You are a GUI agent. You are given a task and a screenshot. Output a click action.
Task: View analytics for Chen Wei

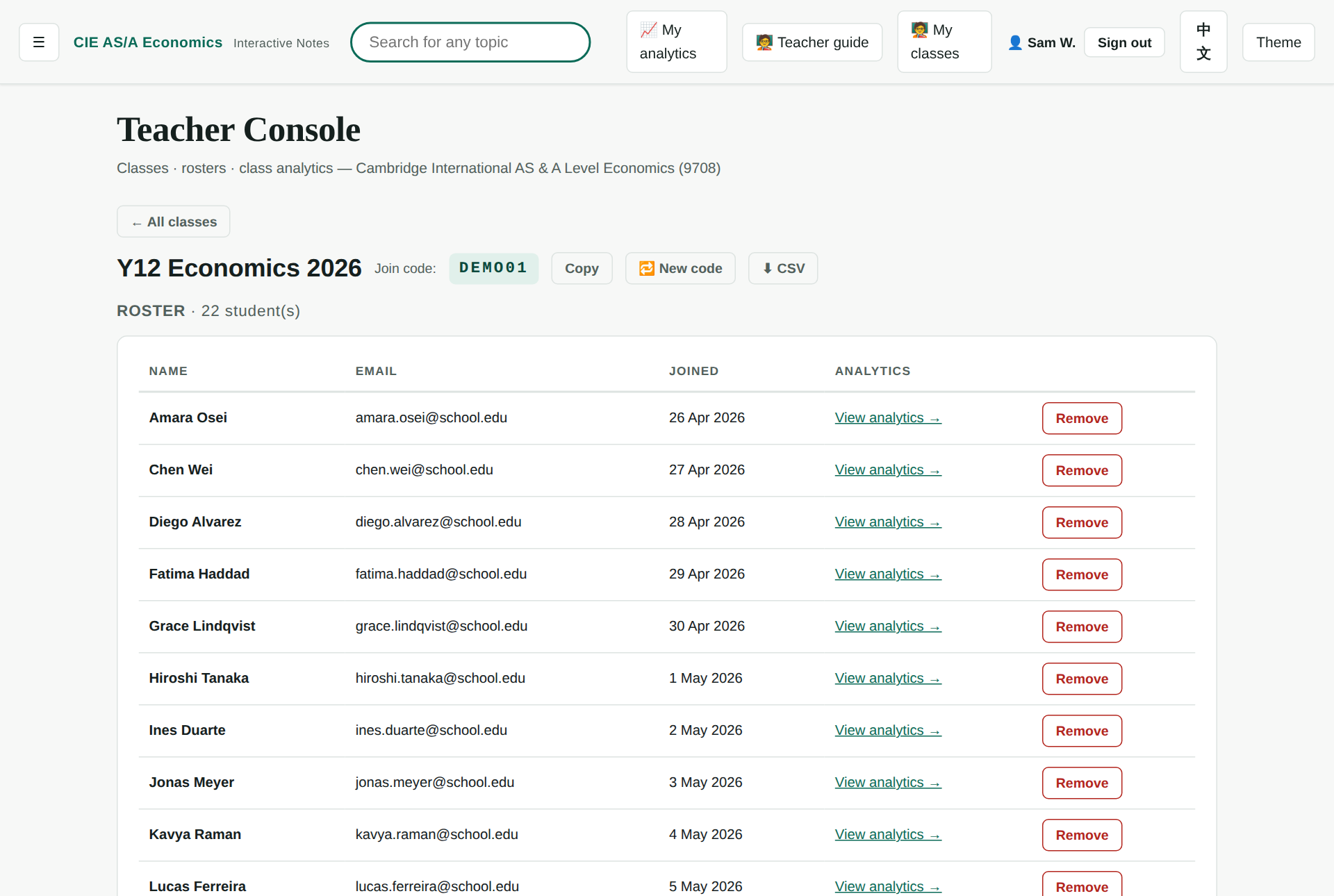pos(888,470)
